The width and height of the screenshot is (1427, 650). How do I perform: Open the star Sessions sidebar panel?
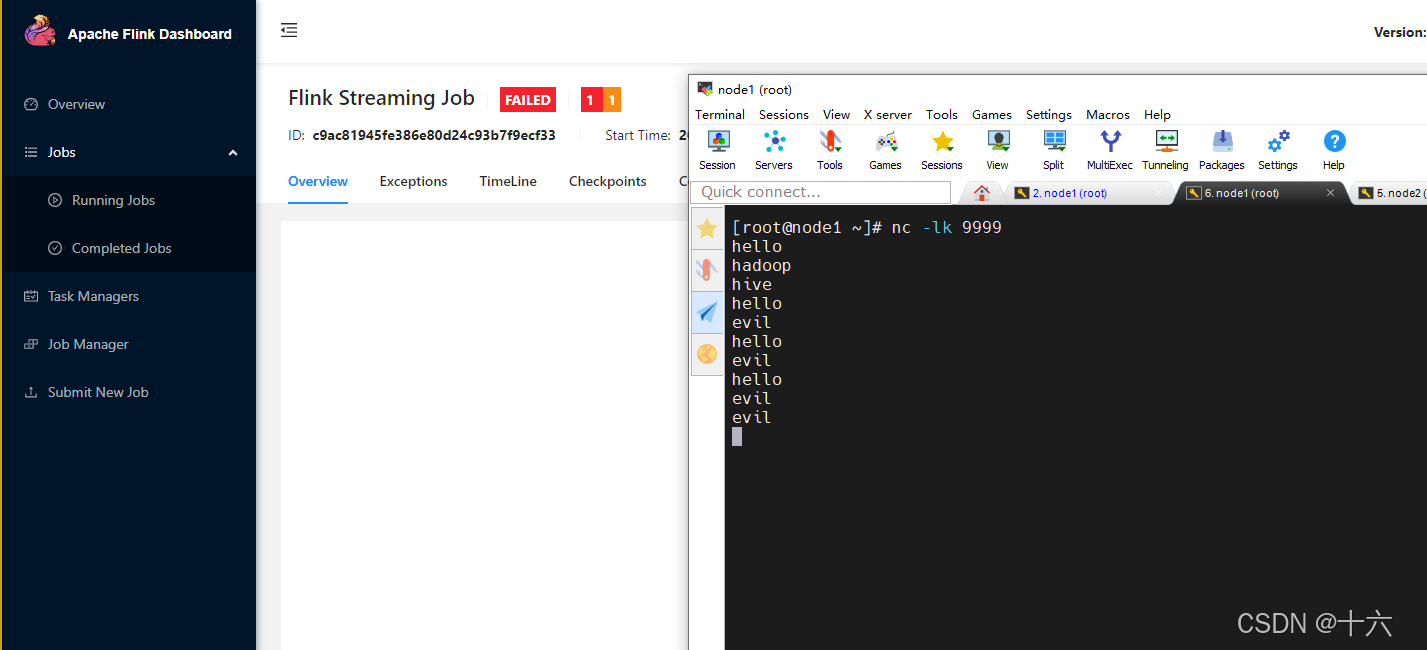click(x=707, y=228)
